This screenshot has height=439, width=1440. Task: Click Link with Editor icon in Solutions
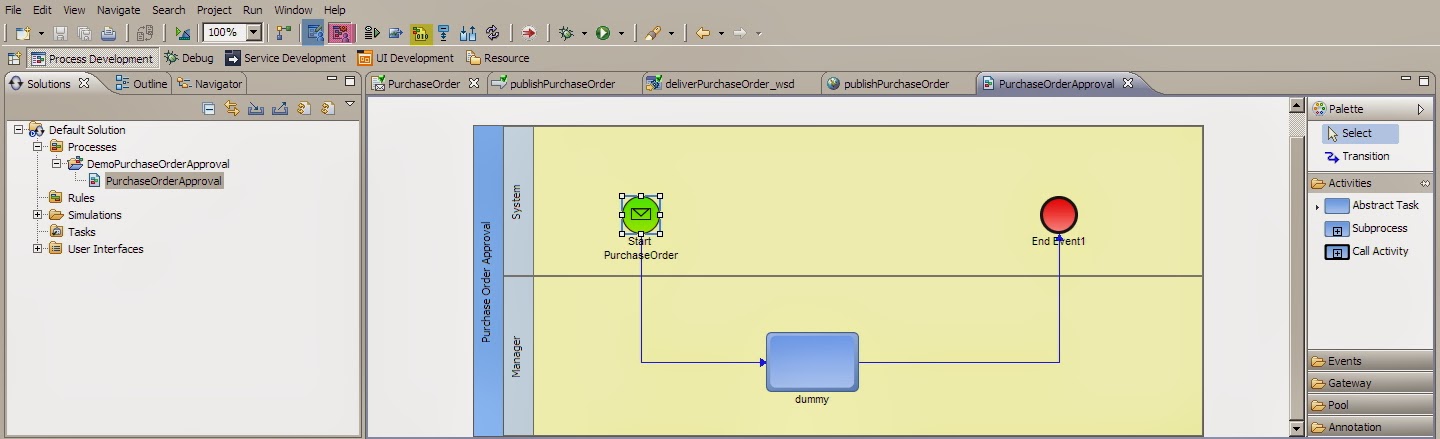pyautogui.click(x=232, y=108)
